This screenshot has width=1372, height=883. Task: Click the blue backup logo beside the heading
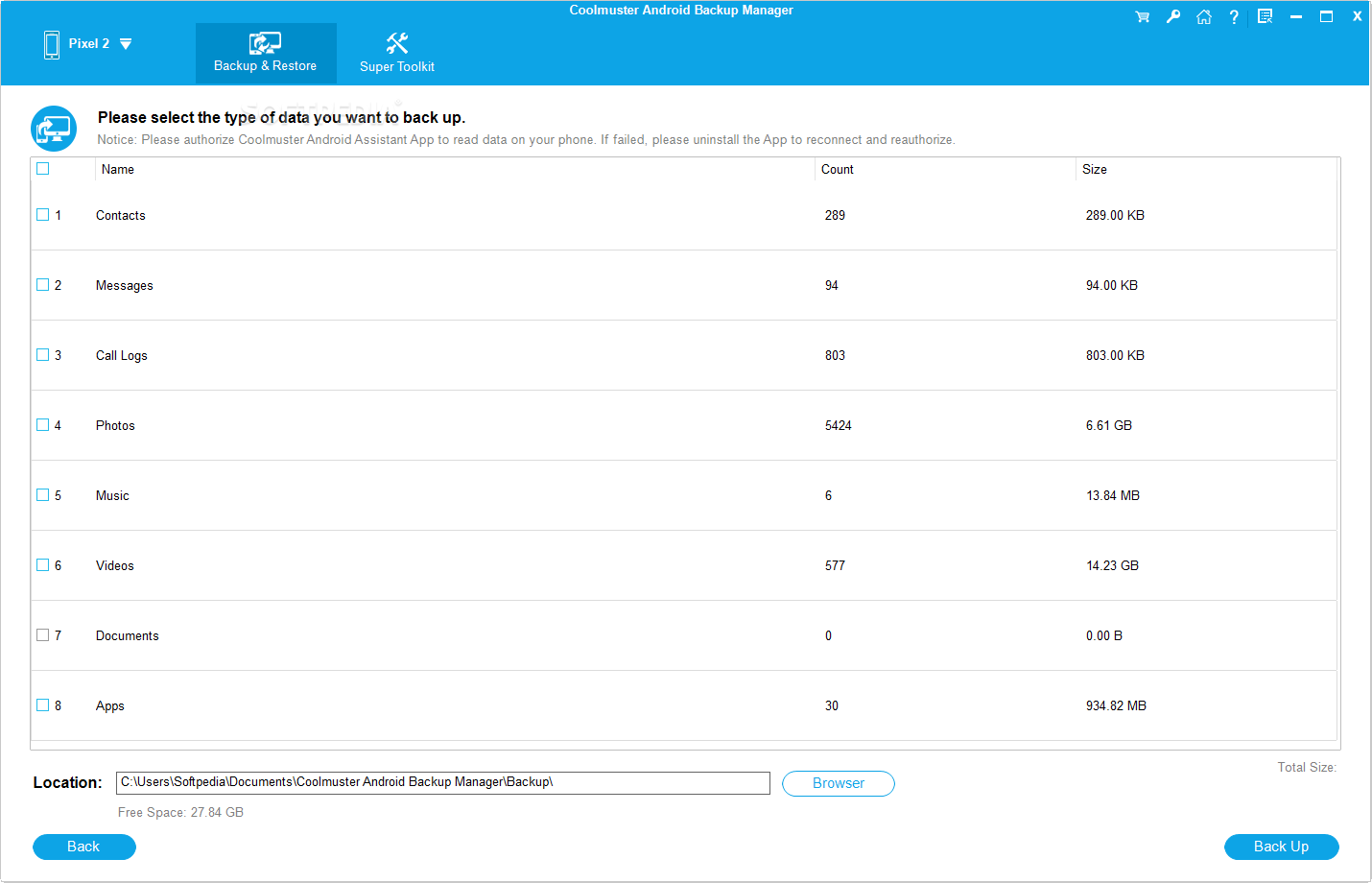(x=54, y=129)
